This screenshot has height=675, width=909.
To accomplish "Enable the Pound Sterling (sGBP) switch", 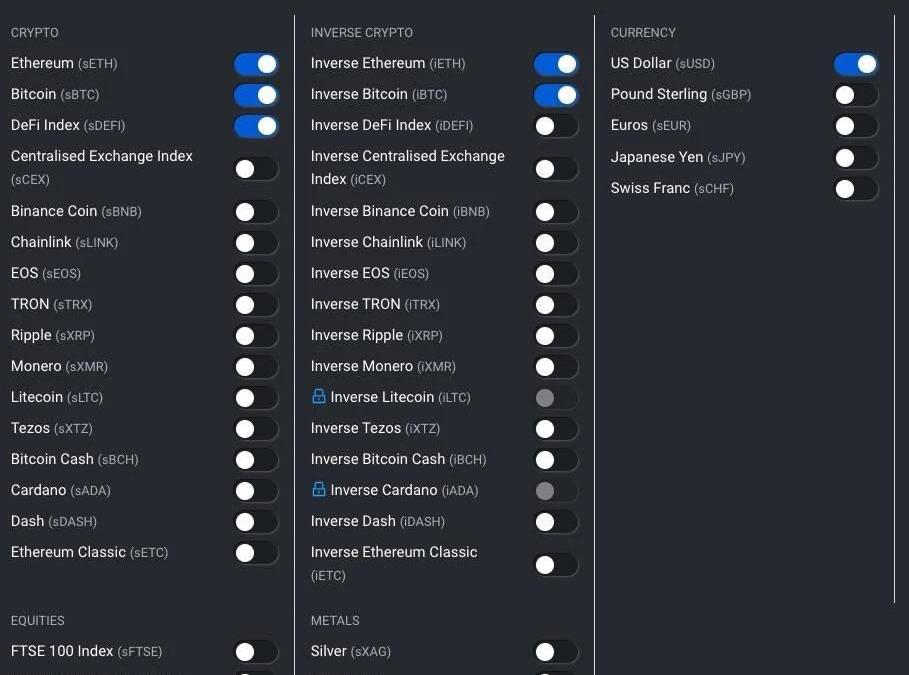I will [x=856, y=95].
